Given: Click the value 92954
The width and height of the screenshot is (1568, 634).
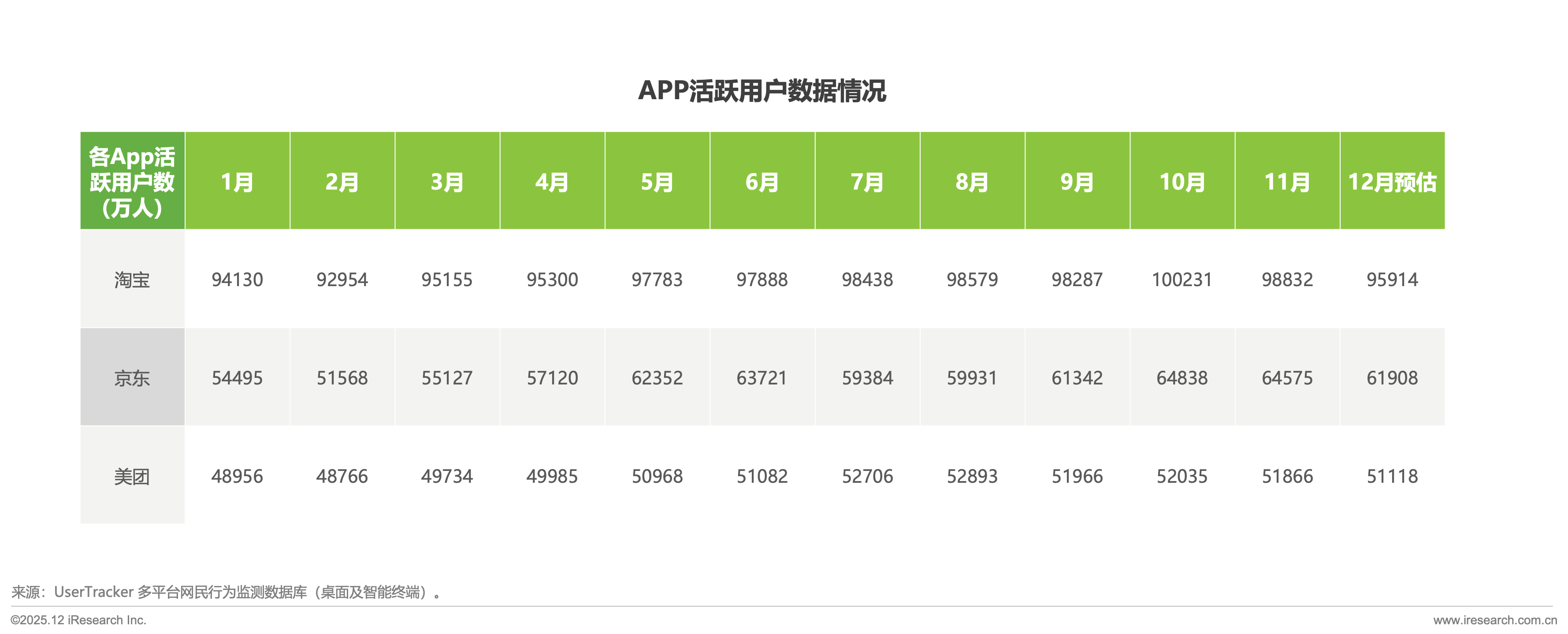Looking at the screenshot, I should pyautogui.click(x=342, y=280).
